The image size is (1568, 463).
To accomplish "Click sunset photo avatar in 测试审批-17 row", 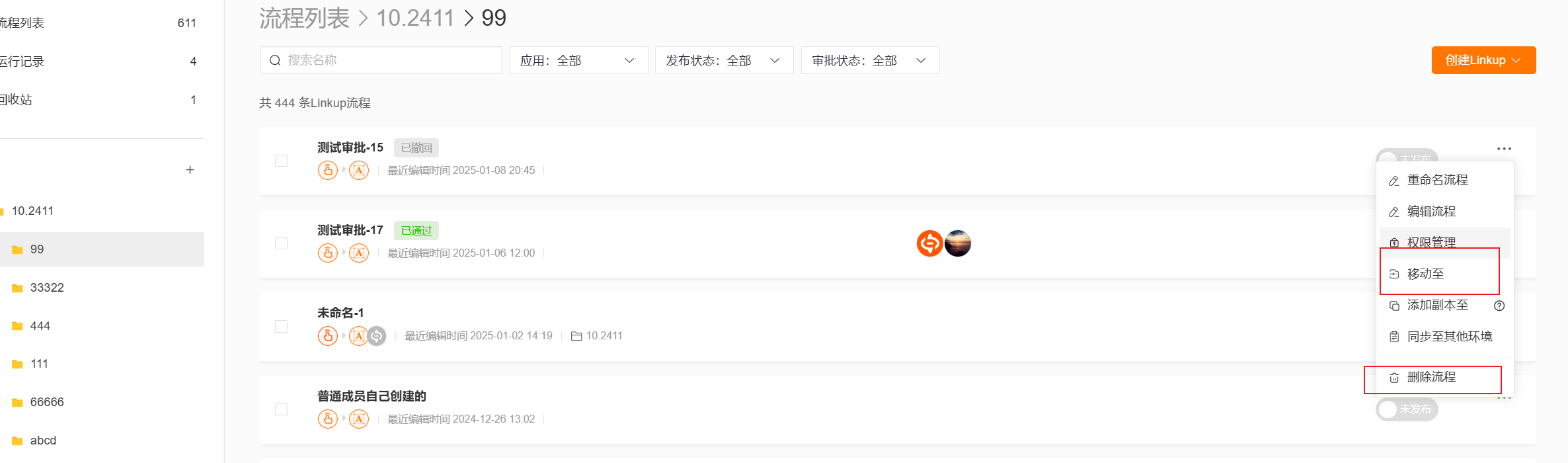I will pyautogui.click(x=958, y=243).
